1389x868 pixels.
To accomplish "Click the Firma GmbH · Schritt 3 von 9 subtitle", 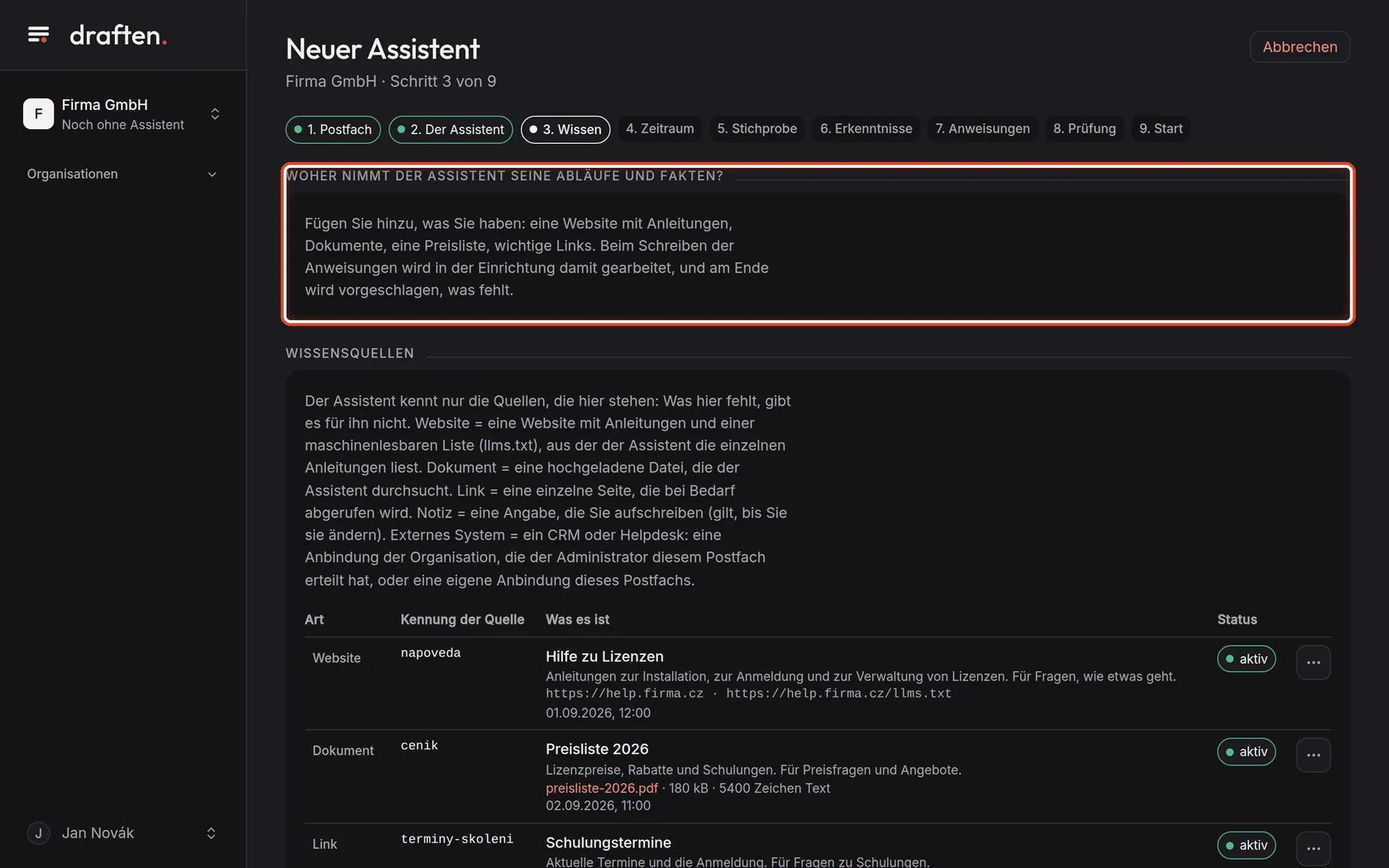I will coord(391,81).
